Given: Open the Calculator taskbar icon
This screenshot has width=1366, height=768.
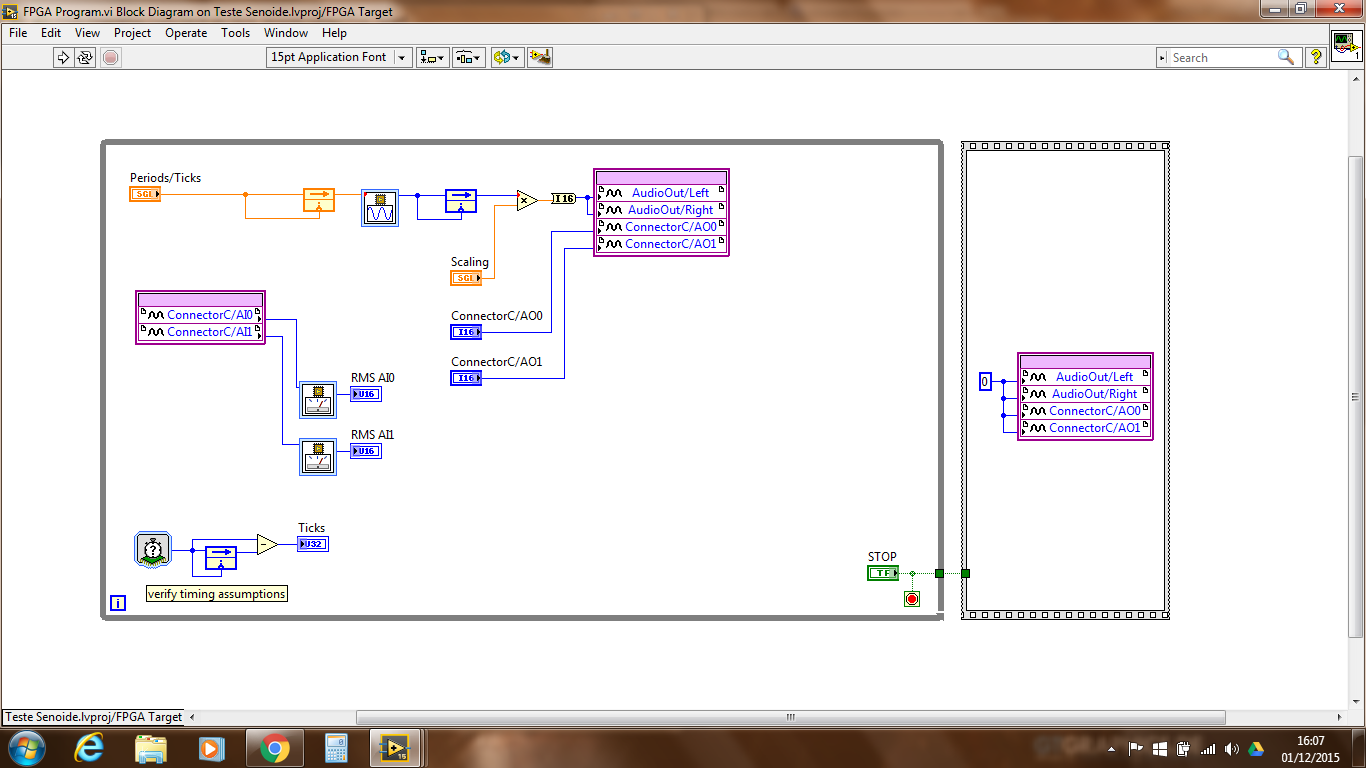Looking at the screenshot, I should click(x=336, y=748).
